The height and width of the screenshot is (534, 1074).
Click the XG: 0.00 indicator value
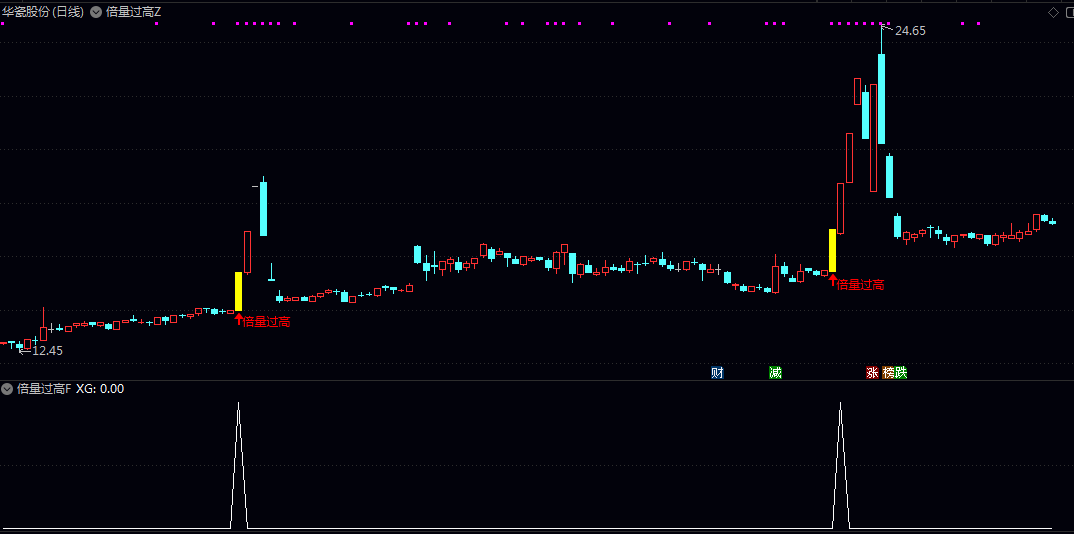[100, 389]
